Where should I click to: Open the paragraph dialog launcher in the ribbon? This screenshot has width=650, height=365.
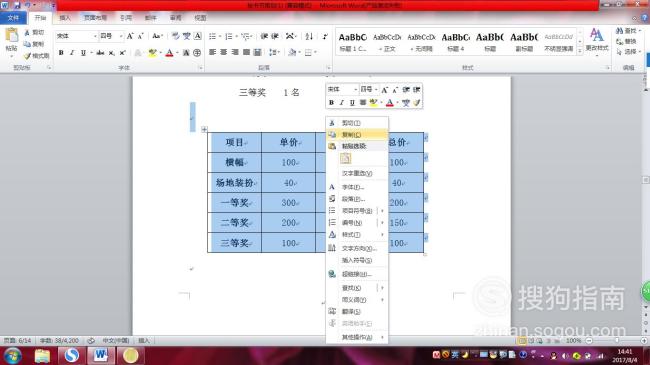[328, 68]
